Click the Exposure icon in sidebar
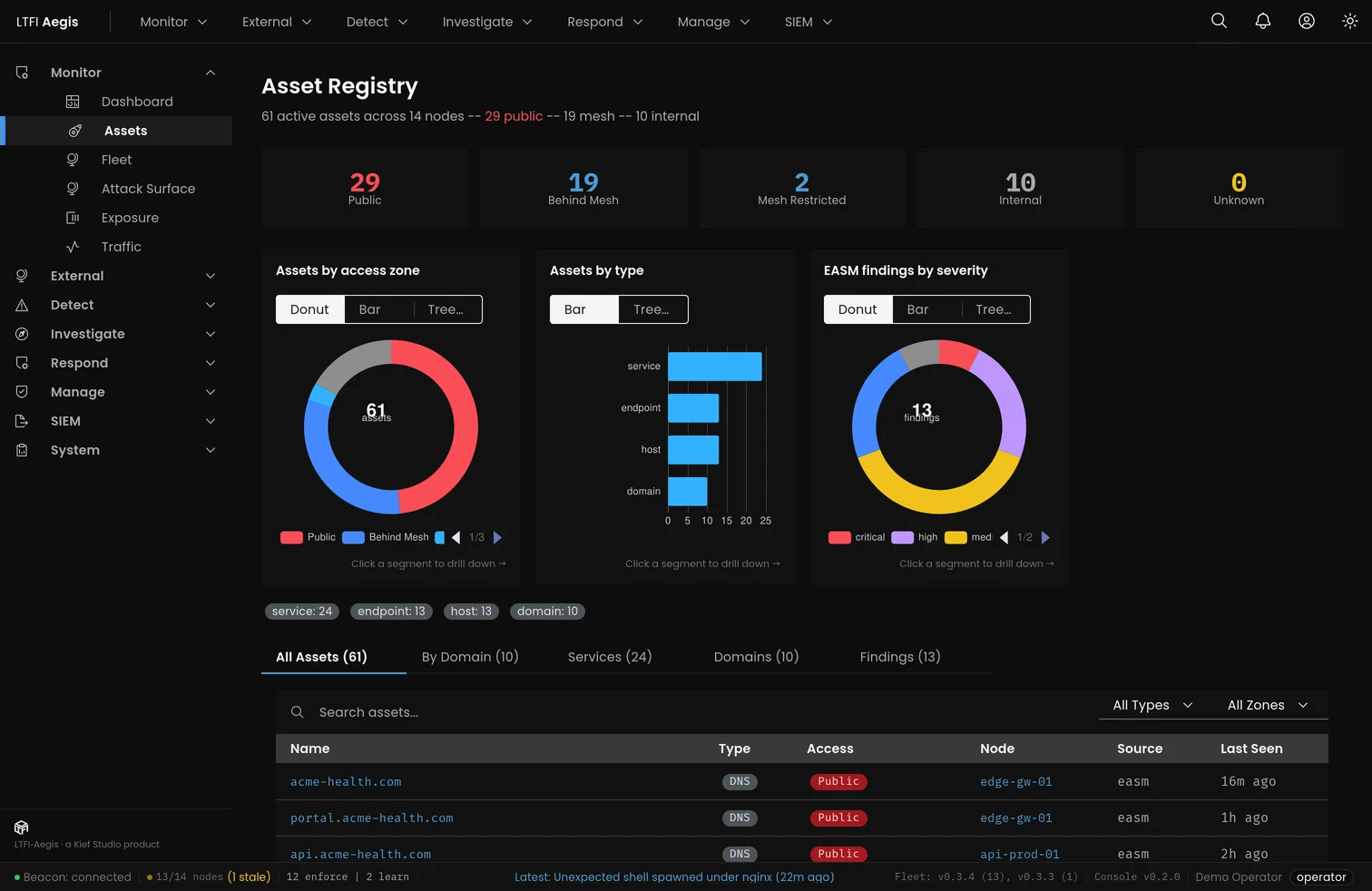1372x891 pixels. pos(73,218)
